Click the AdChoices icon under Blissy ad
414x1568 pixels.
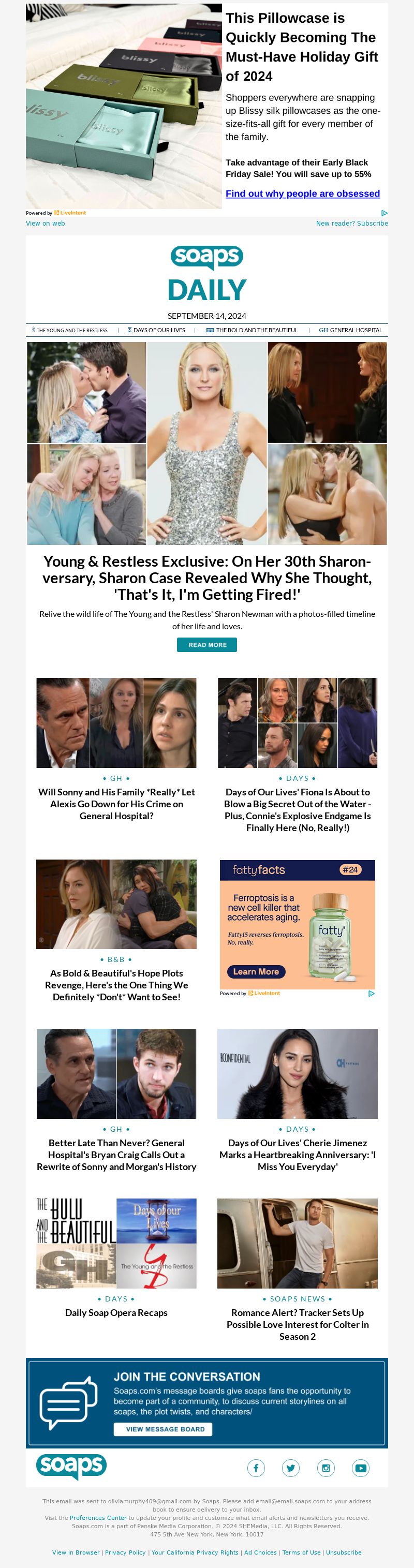tap(384, 213)
